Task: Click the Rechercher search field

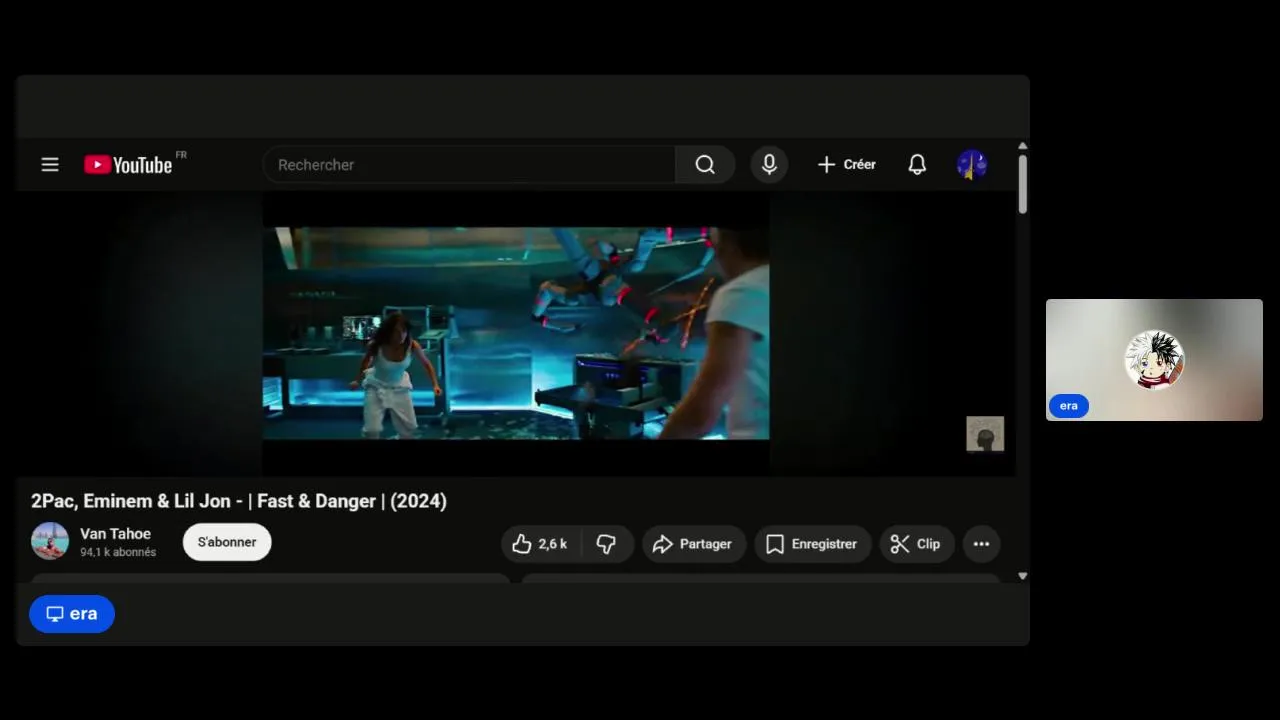Action: coord(469,165)
